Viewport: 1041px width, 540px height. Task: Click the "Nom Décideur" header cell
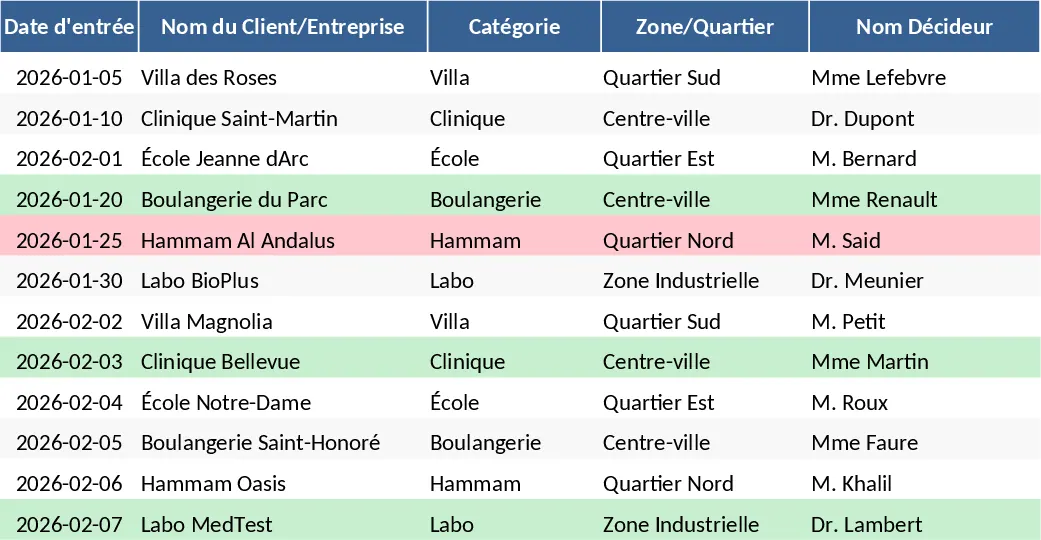click(x=924, y=27)
